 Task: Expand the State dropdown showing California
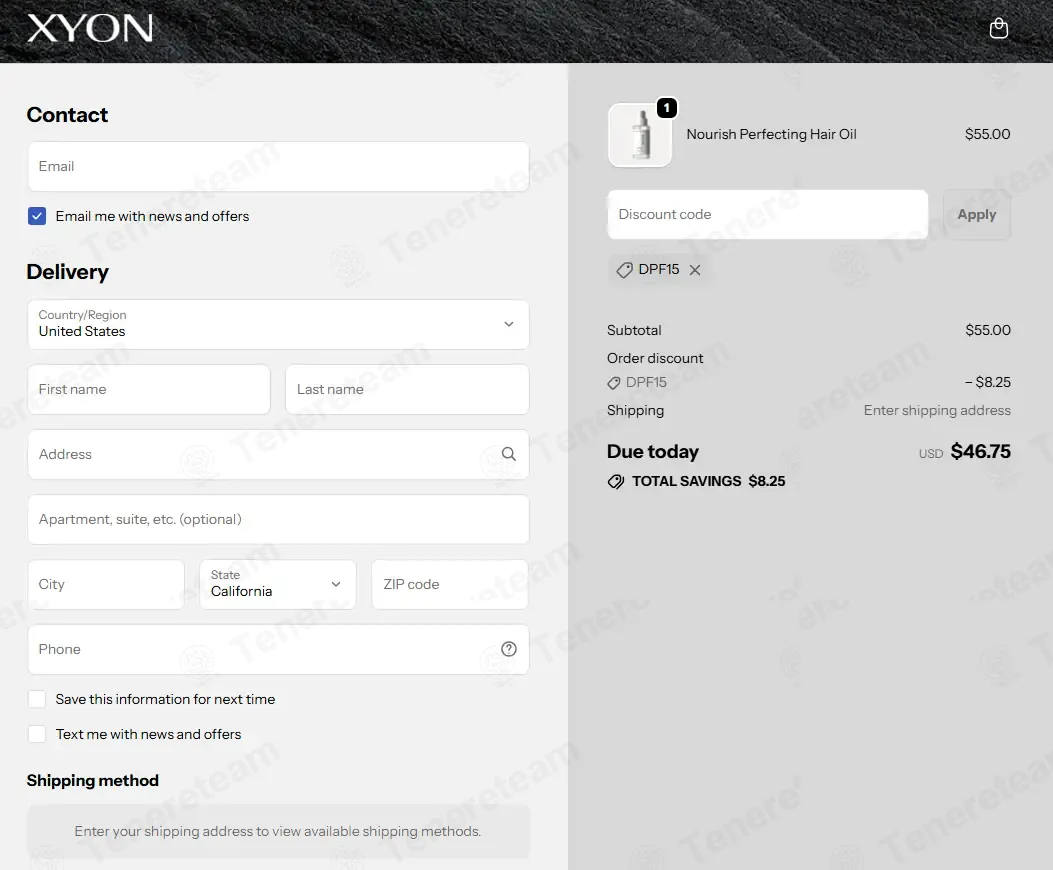[x=278, y=584]
